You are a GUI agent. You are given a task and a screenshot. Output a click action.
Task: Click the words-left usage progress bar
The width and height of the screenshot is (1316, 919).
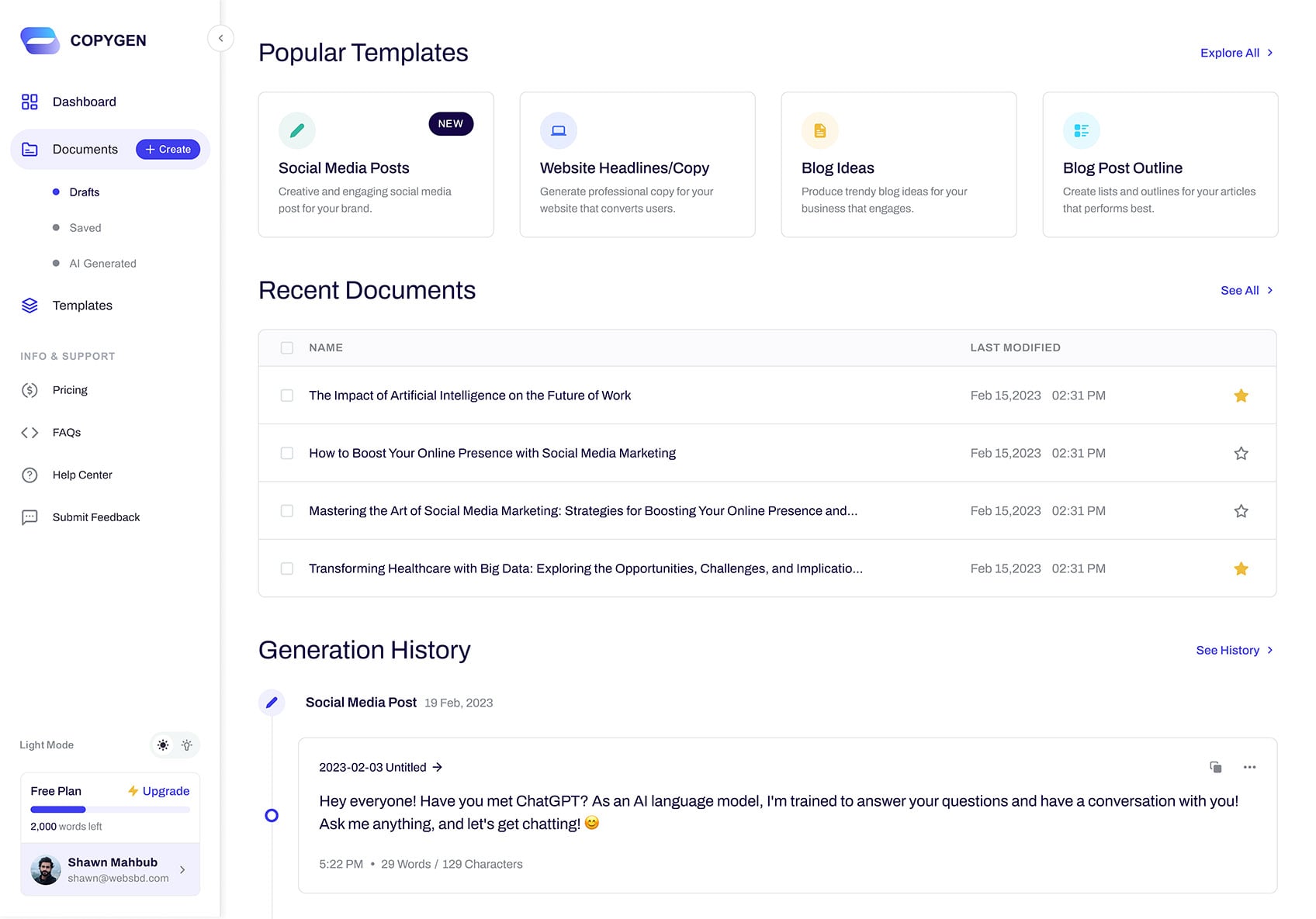point(110,810)
